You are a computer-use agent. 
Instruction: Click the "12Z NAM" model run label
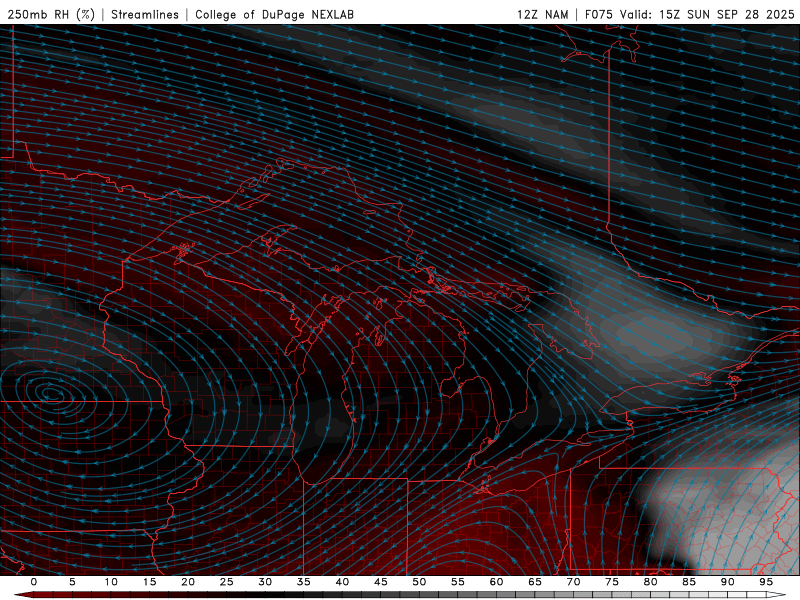pyautogui.click(x=542, y=14)
